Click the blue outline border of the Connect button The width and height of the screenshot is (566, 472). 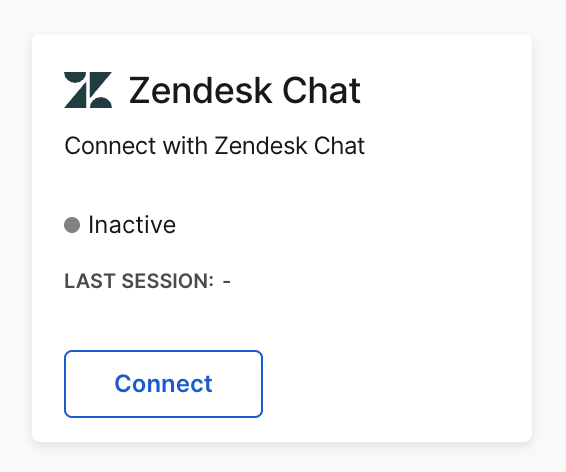click(x=163, y=351)
